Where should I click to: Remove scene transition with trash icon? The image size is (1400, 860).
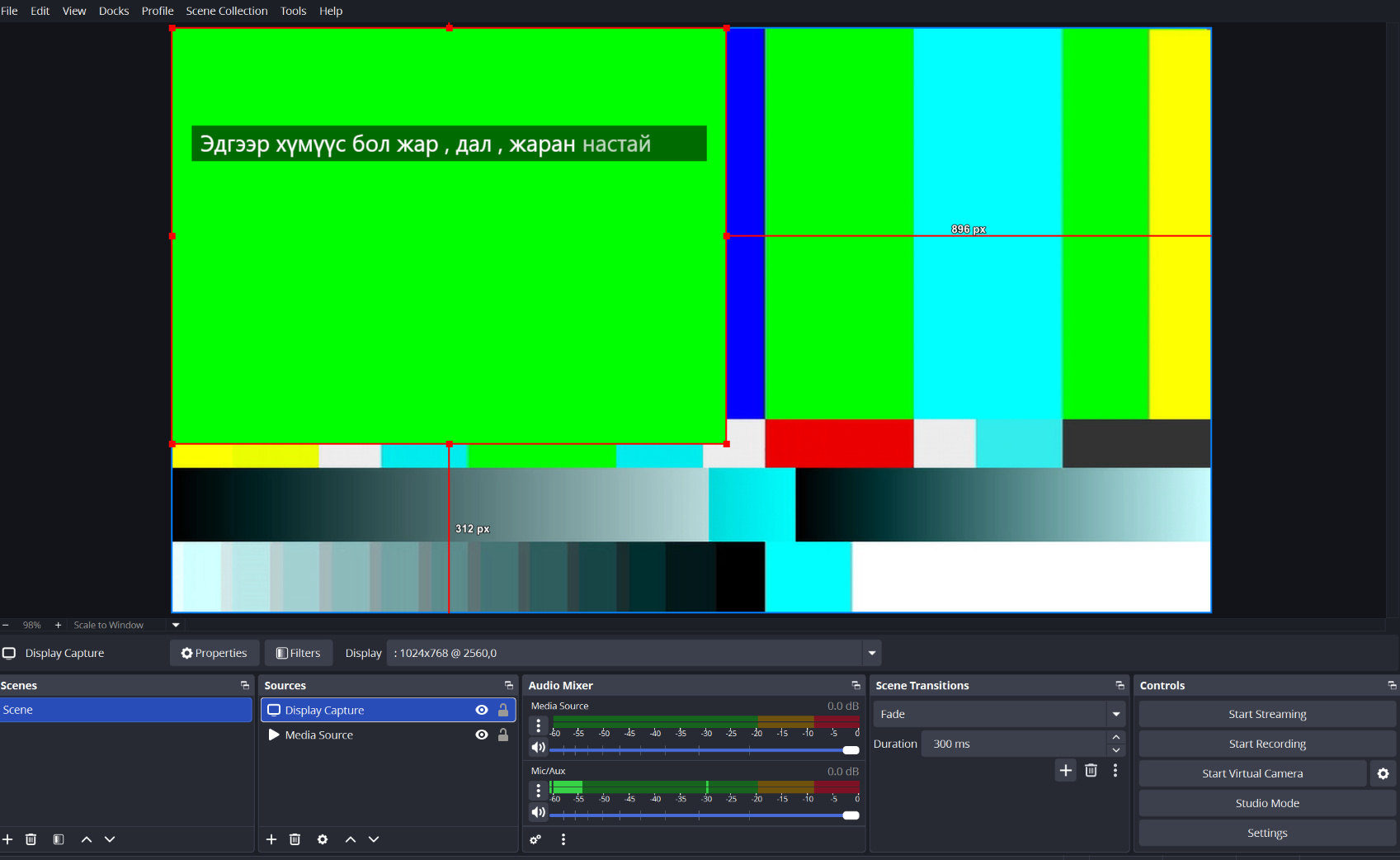1091,770
